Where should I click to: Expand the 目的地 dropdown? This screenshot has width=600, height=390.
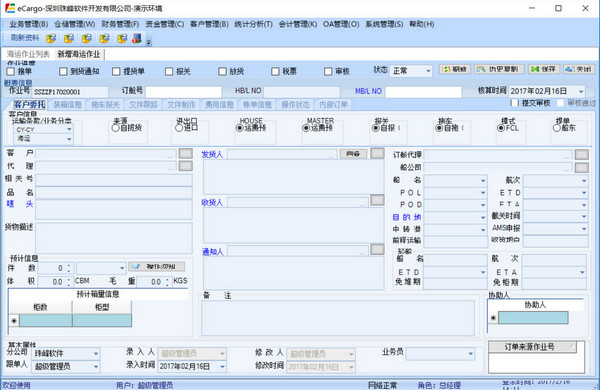483,217
